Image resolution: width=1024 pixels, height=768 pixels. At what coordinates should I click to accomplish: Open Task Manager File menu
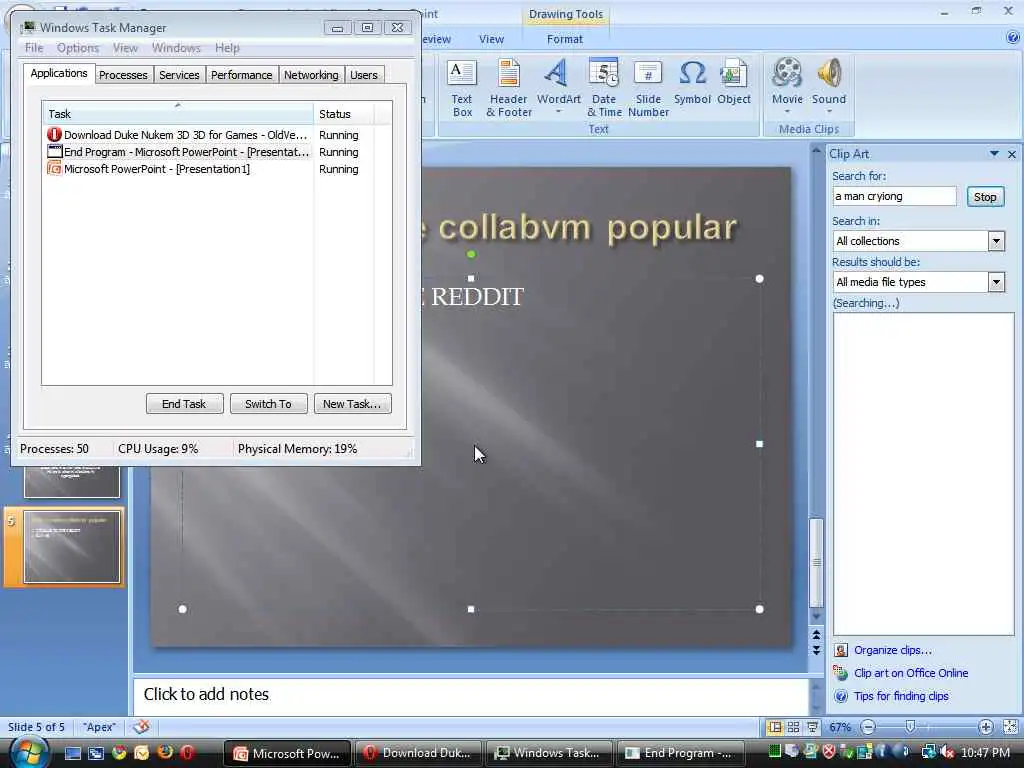point(34,48)
